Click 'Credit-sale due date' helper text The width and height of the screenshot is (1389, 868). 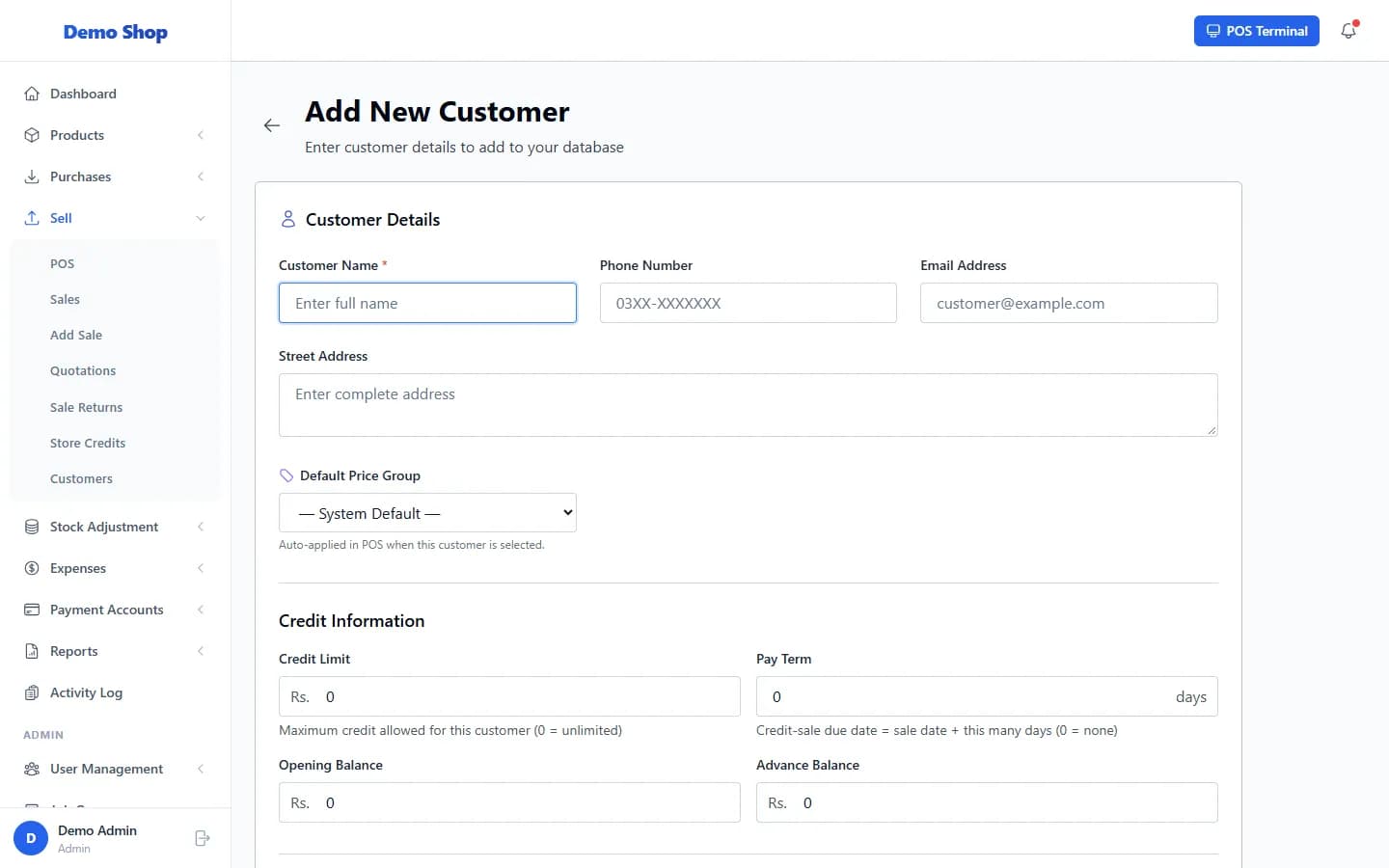(937, 730)
